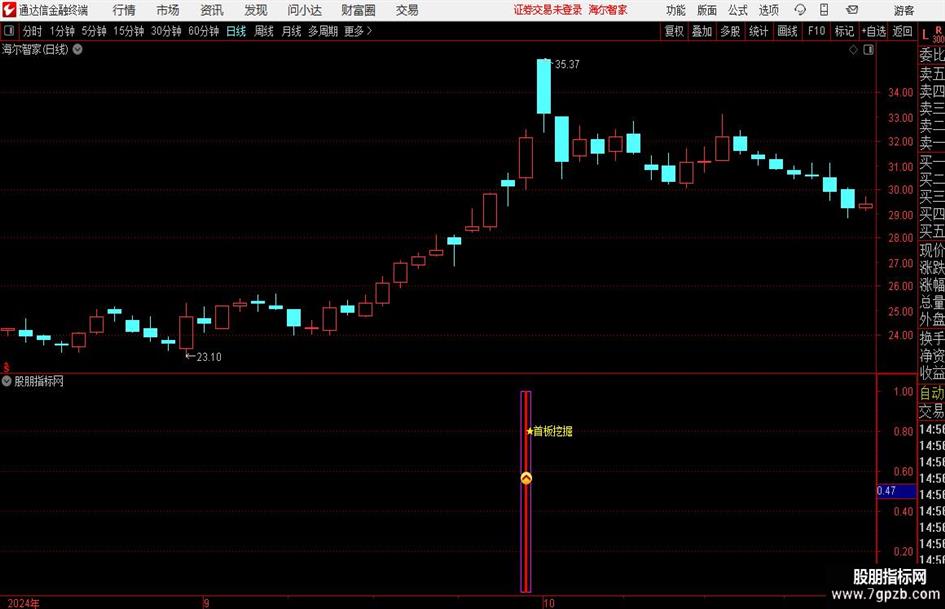The height and width of the screenshot is (609, 945).
Task: Select the 多周期 multi-period tab
Action: coord(323,31)
